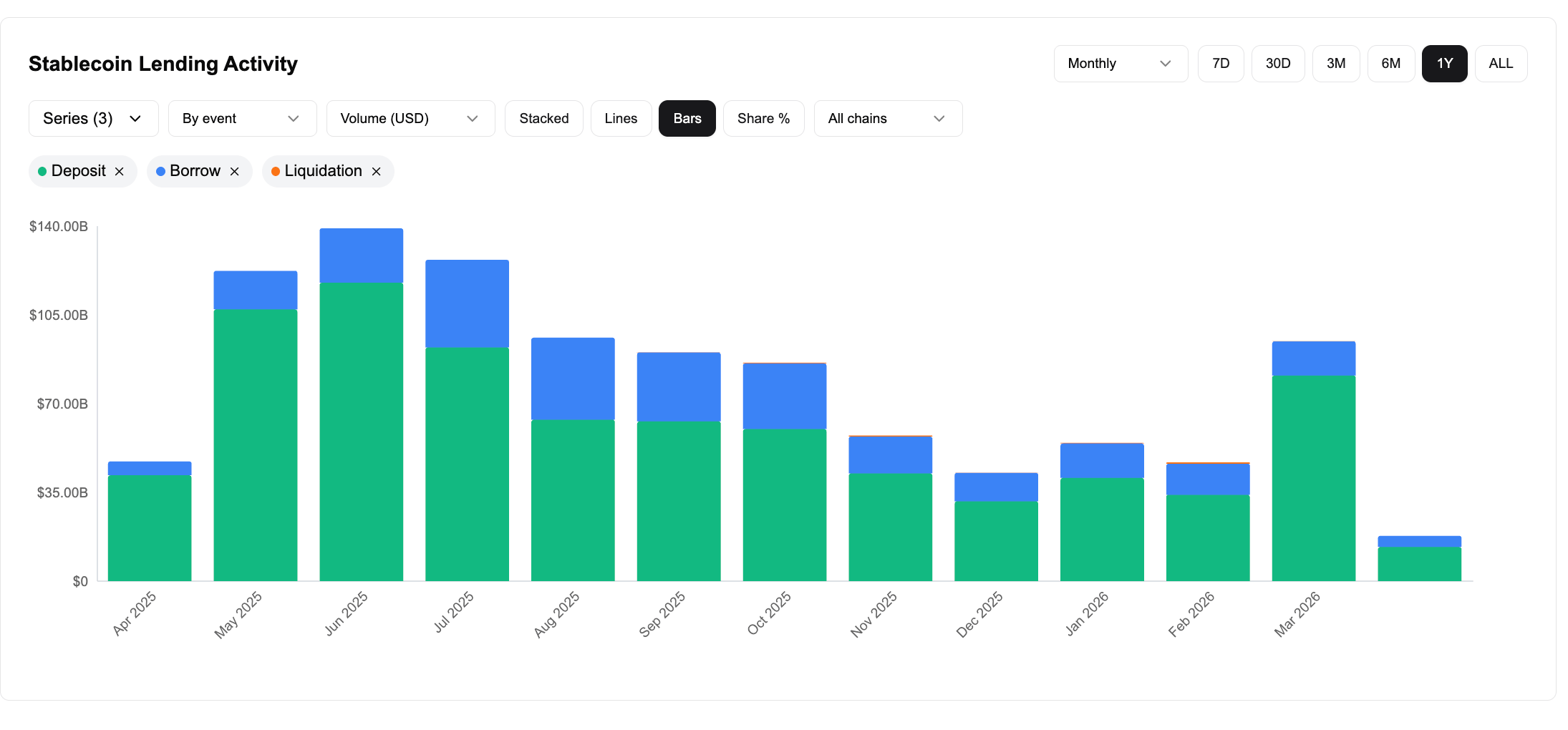The height and width of the screenshot is (730, 1568).
Task: Click the $70.00B axis label
Action: [62, 404]
